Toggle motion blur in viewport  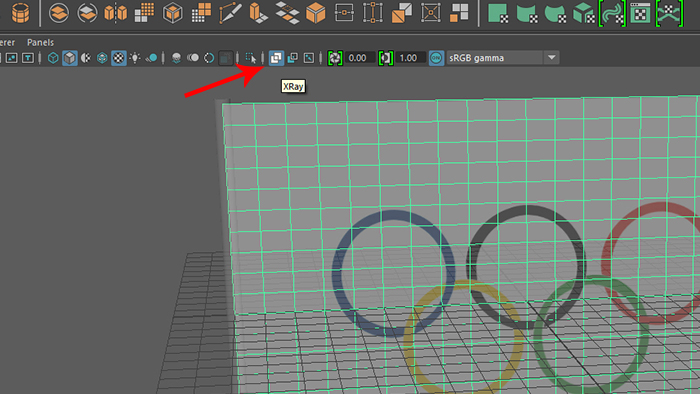(x=193, y=58)
